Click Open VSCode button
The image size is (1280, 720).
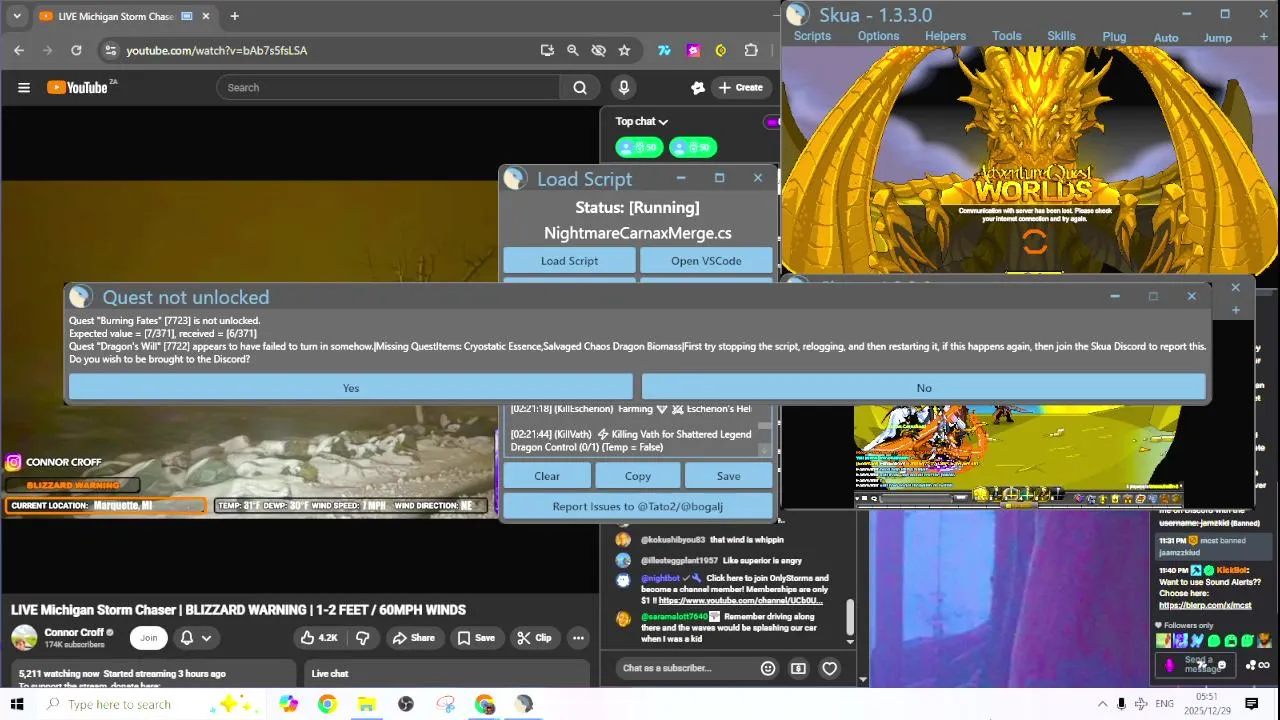pyautogui.click(x=706, y=261)
